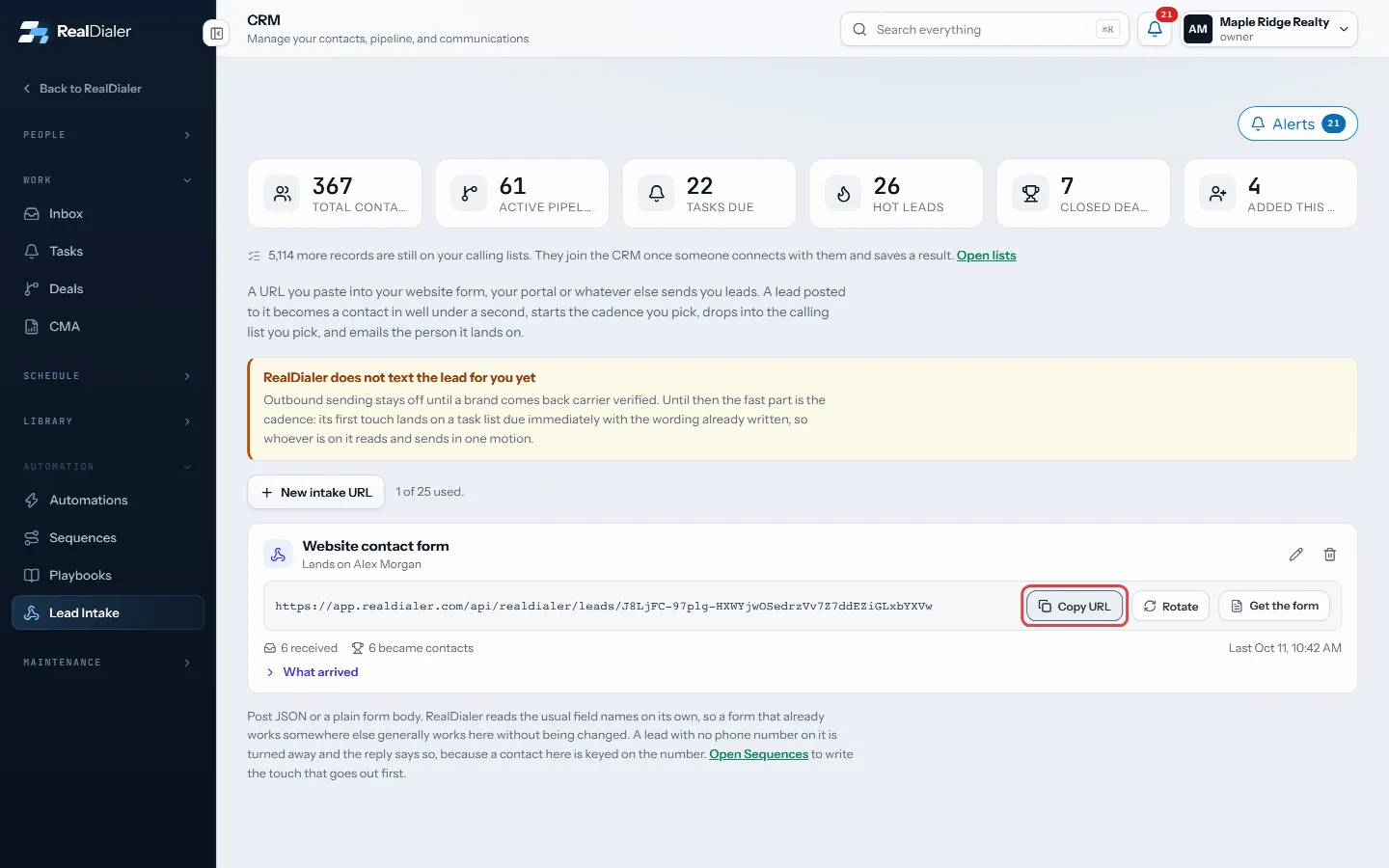Expand the Schedule sidebar section

tap(107, 376)
